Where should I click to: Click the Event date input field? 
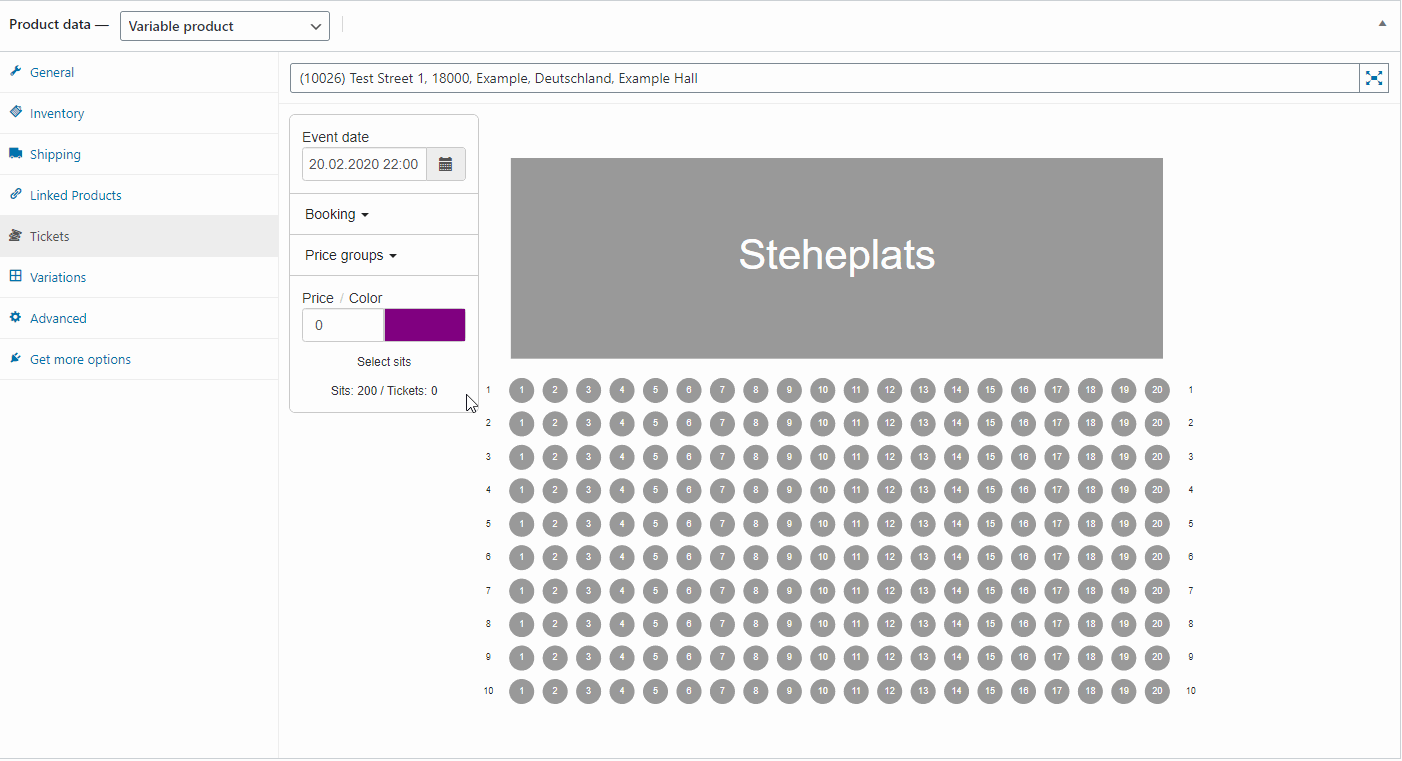coord(364,164)
